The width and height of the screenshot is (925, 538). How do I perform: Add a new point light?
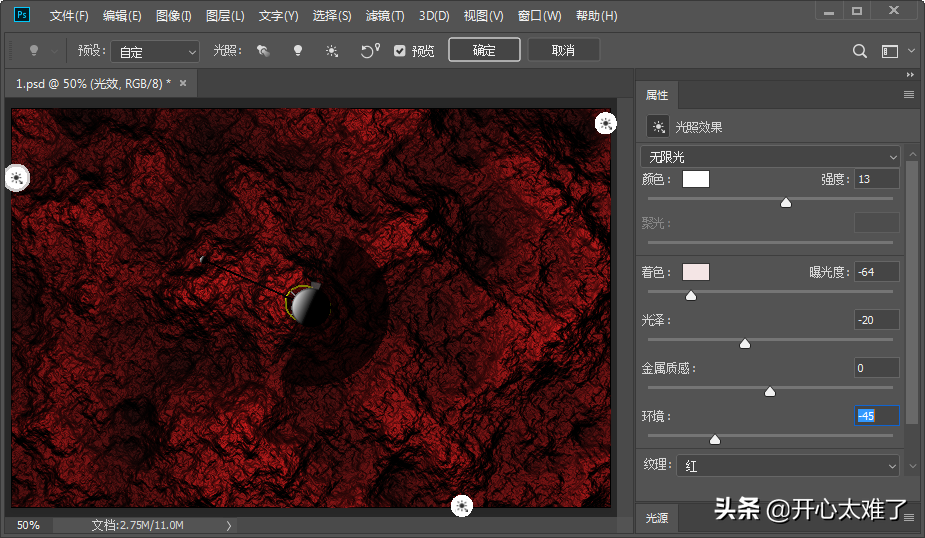point(297,51)
